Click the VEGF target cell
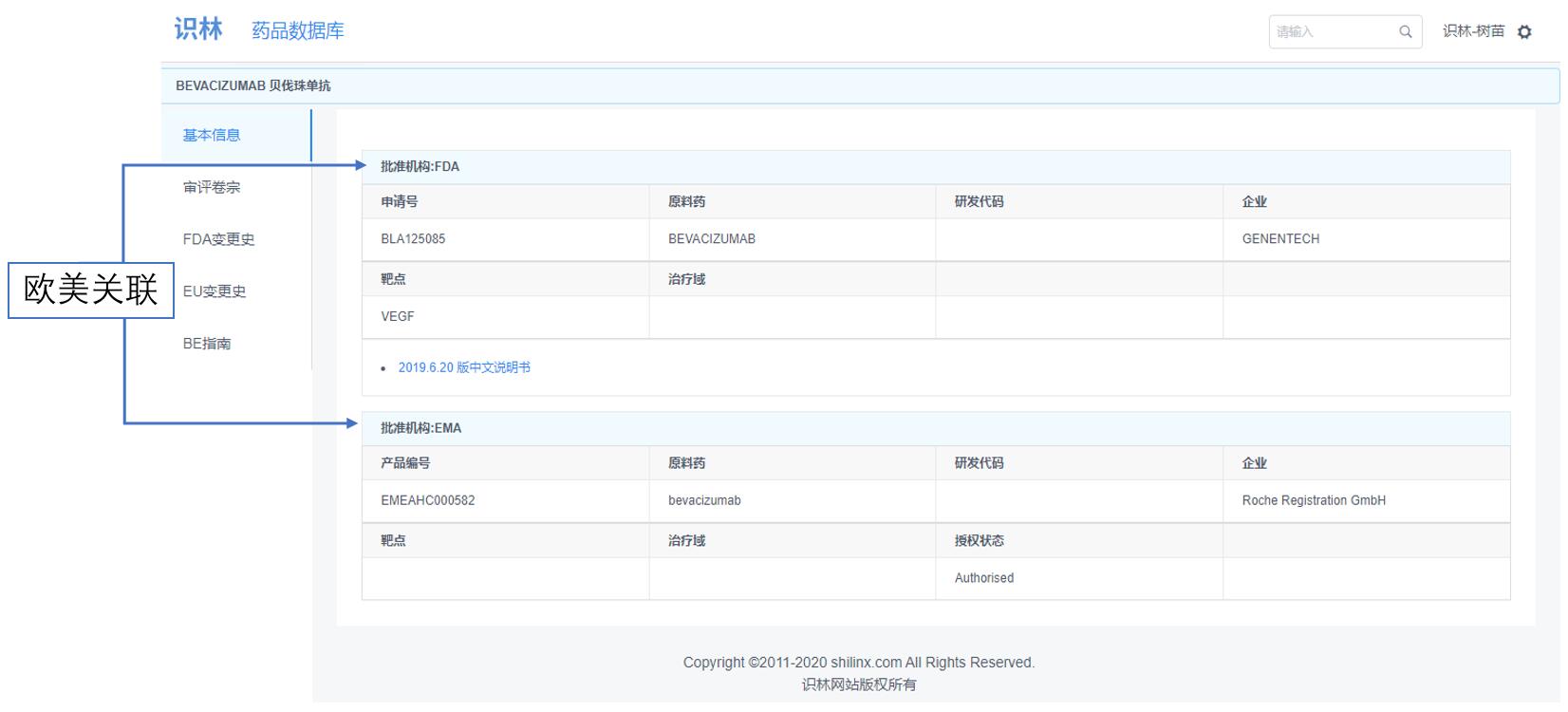Image resolution: width=1568 pixels, height=712 pixels. pyautogui.click(x=398, y=317)
